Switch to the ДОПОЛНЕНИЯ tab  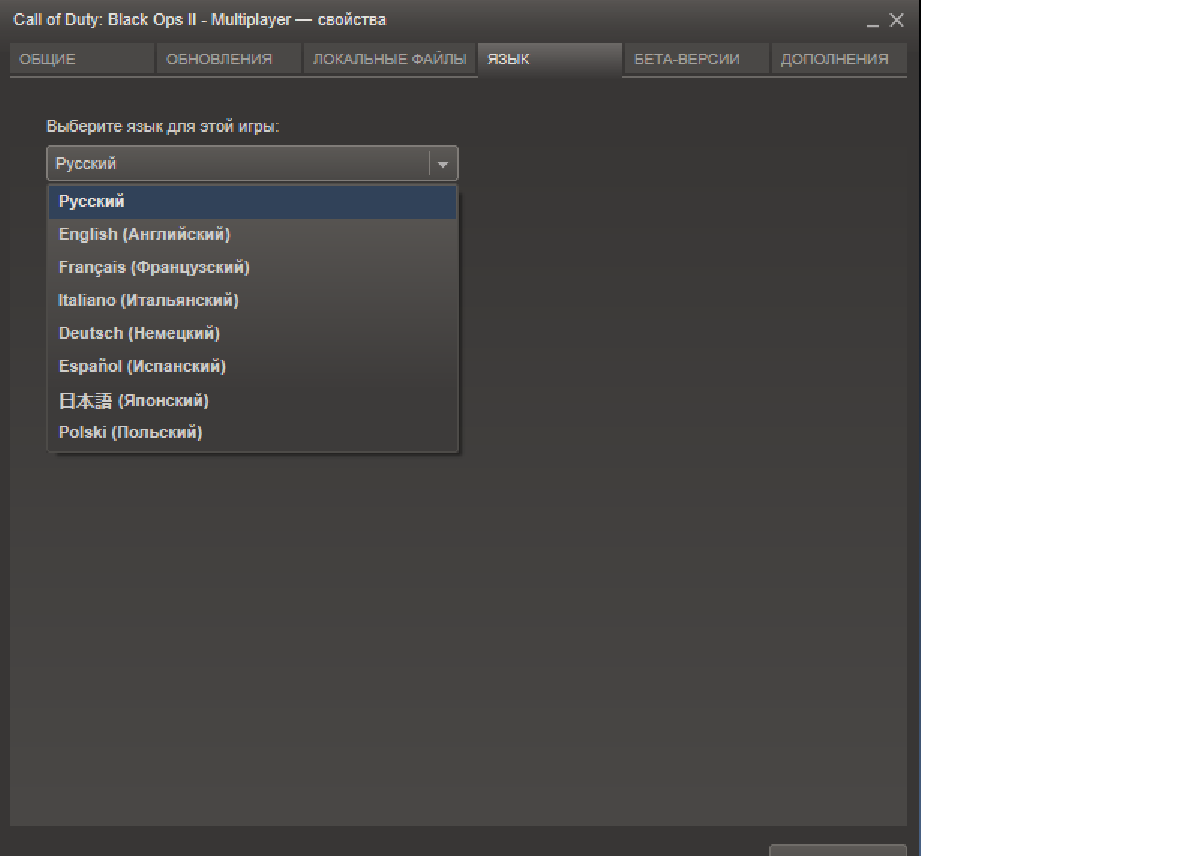click(x=839, y=59)
